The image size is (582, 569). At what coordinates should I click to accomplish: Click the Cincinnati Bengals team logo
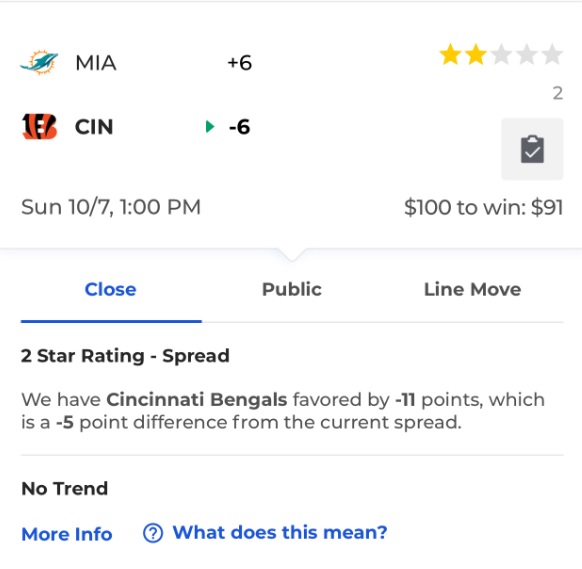coord(39,127)
